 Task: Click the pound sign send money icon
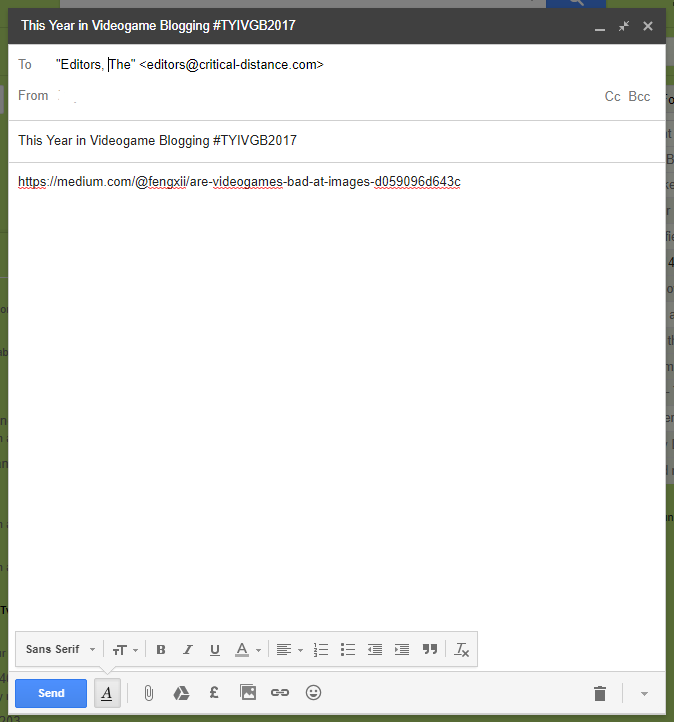click(x=214, y=693)
